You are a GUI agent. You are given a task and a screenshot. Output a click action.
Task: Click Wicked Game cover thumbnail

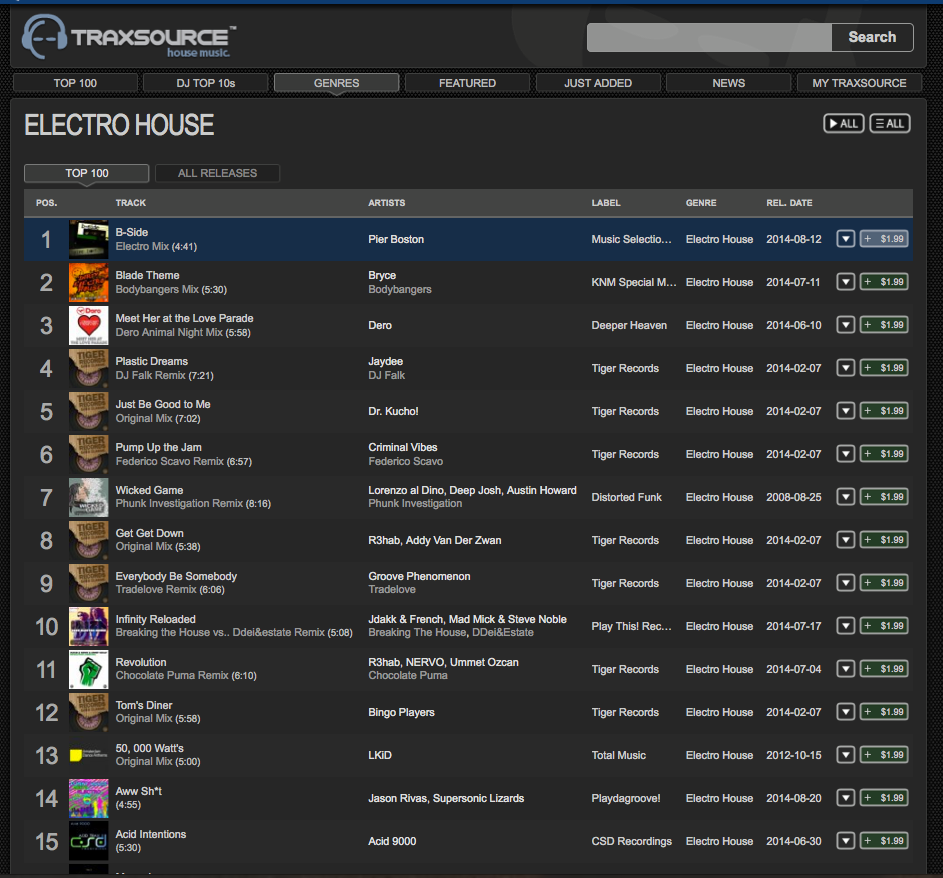pyautogui.click(x=88, y=497)
